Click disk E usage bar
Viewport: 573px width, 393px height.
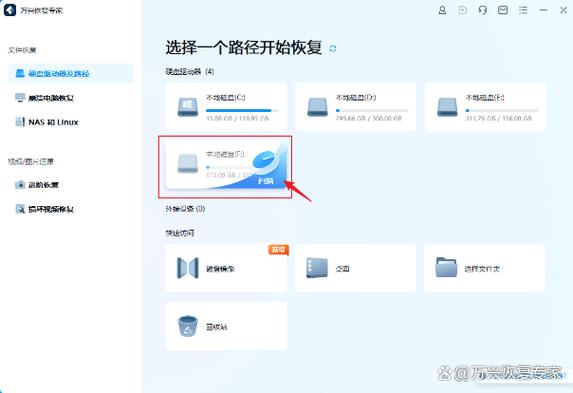pos(502,110)
